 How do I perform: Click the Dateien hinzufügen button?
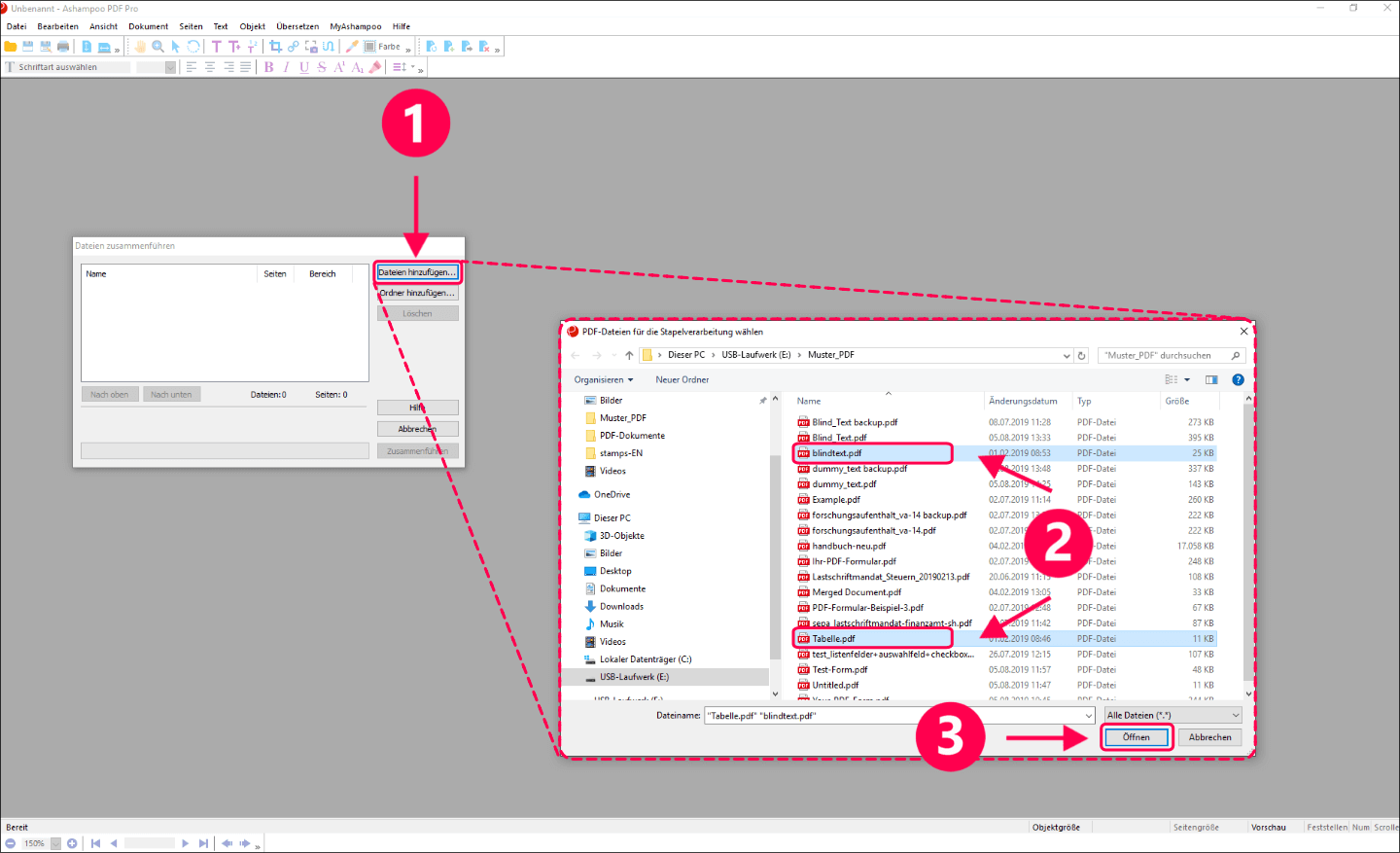[417, 272]
